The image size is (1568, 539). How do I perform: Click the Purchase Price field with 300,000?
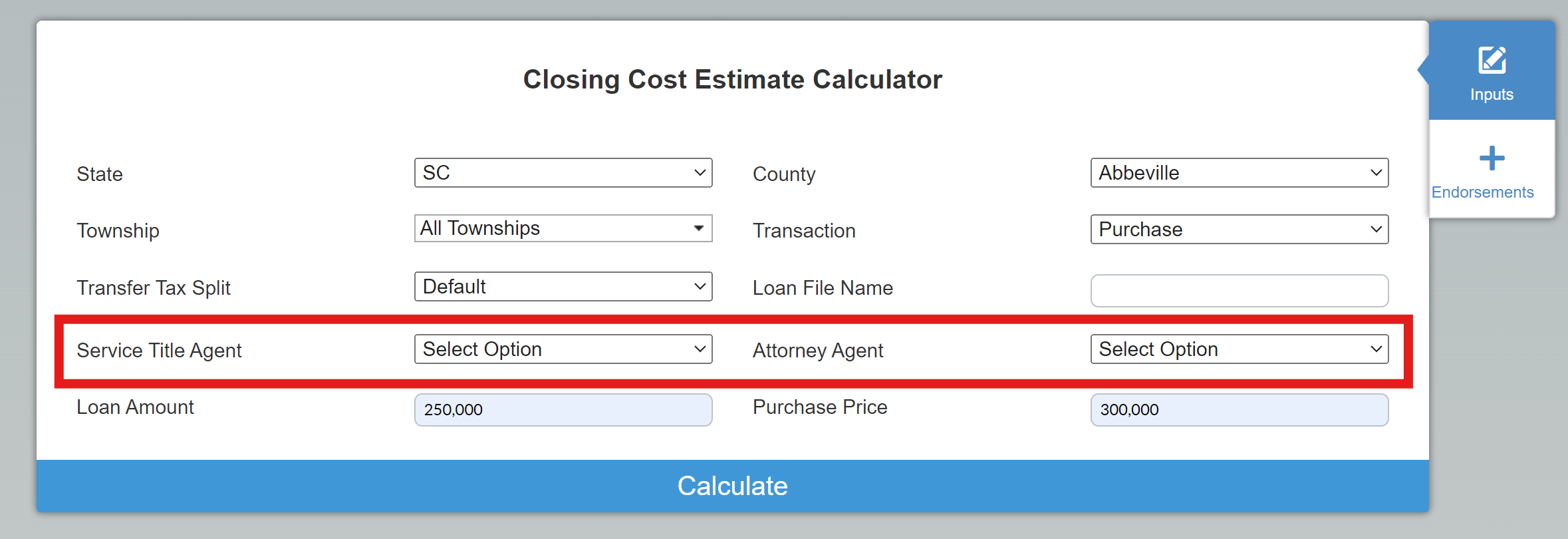pos(1240,410)
